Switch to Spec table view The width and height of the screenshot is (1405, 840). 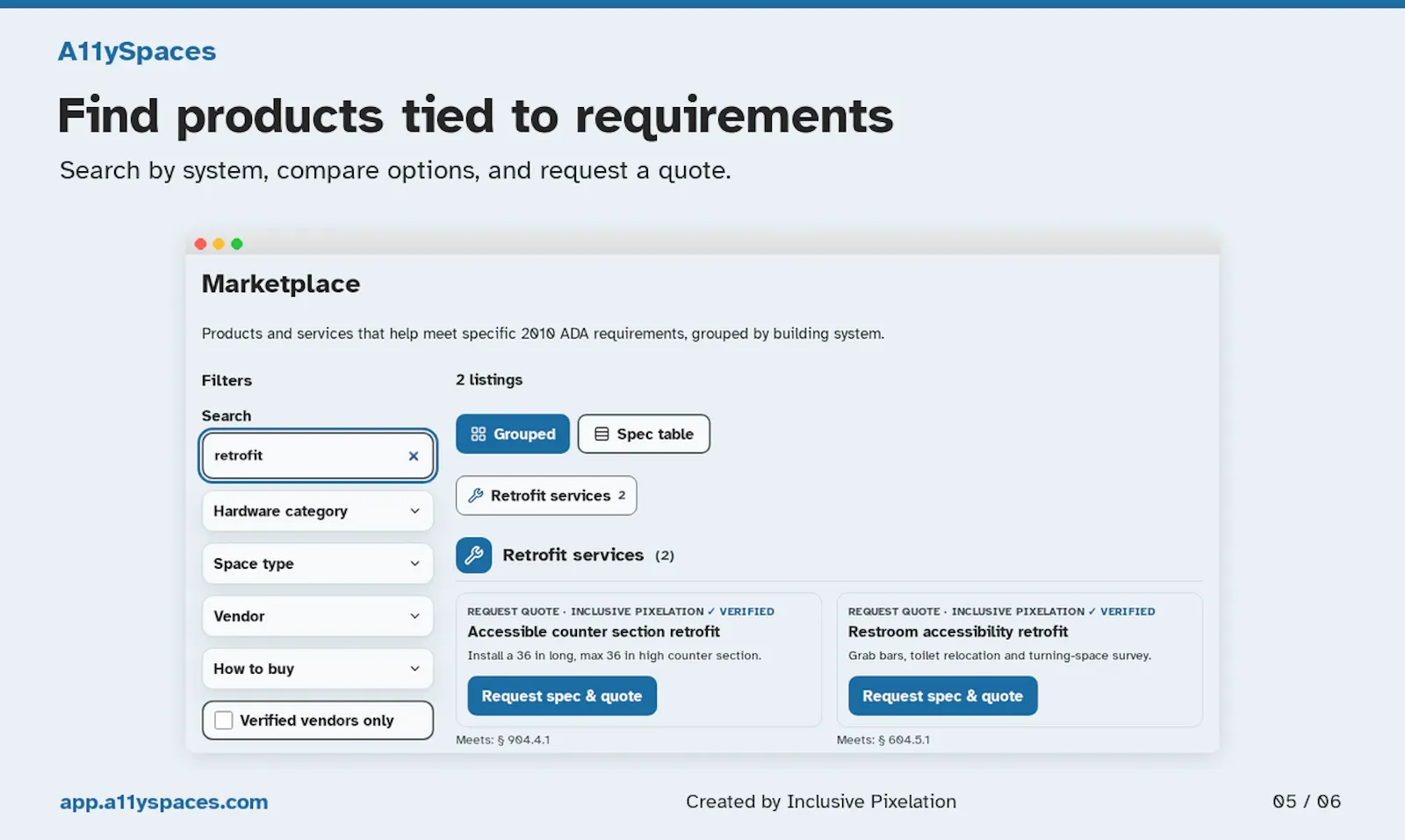click(x=644, y=434)
